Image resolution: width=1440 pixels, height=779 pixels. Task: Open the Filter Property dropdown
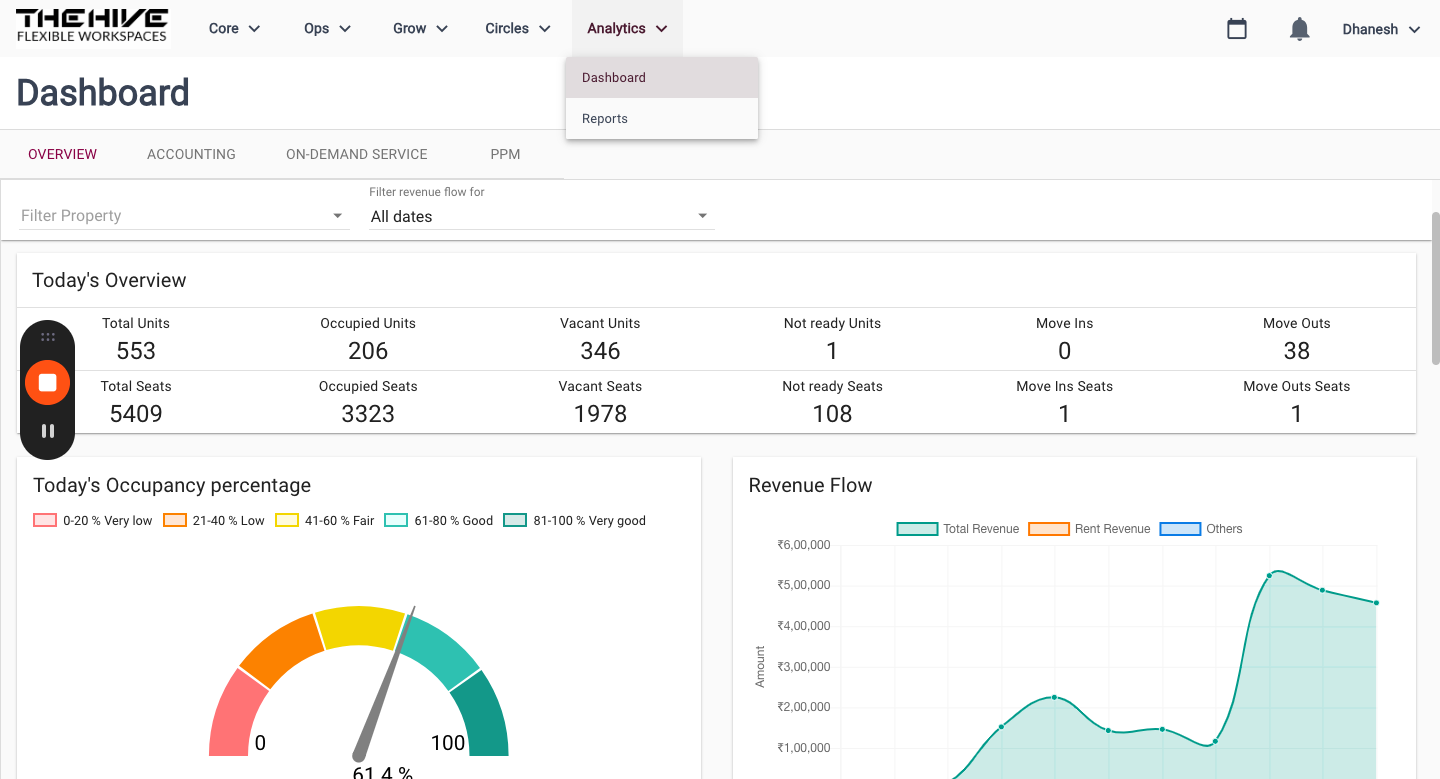tap(184, 216)
